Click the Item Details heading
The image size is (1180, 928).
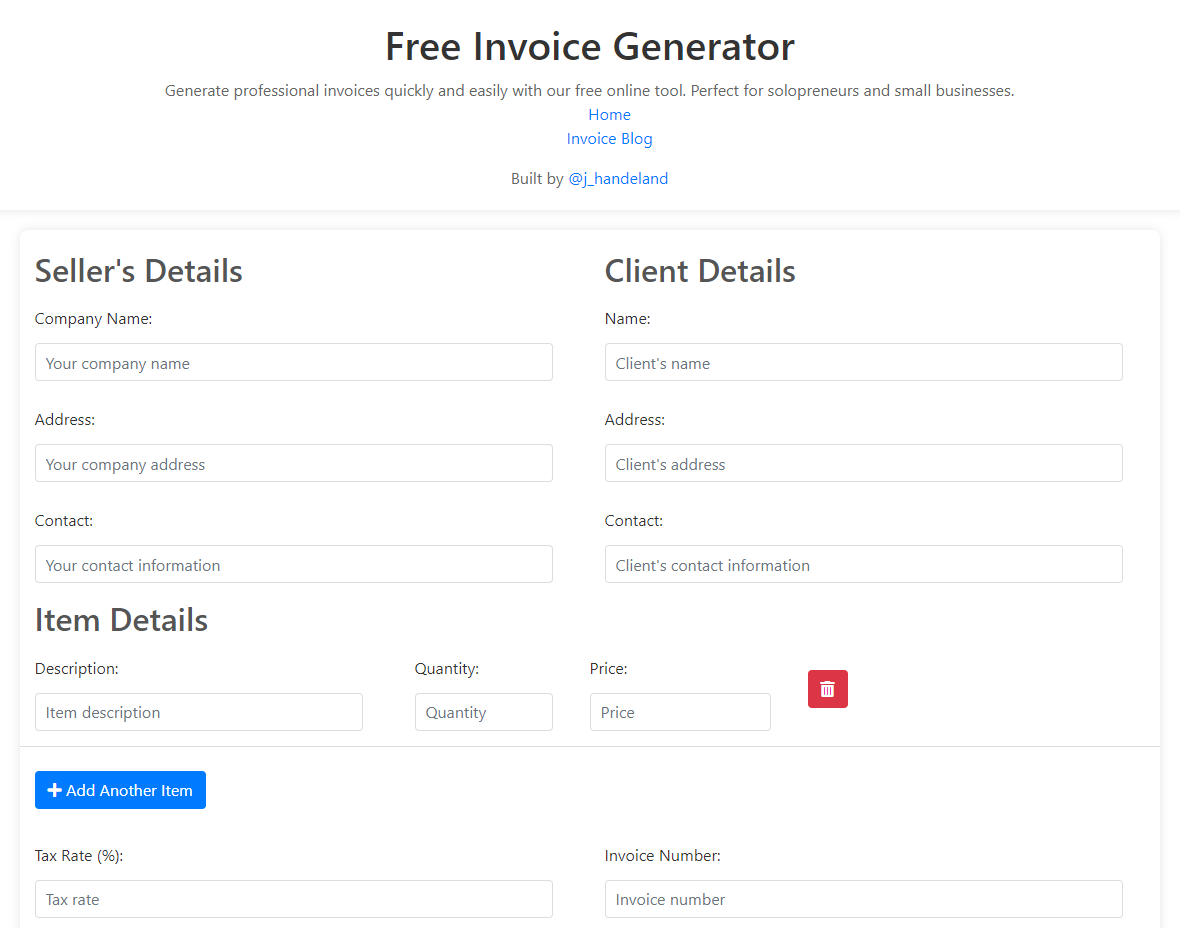120,620
